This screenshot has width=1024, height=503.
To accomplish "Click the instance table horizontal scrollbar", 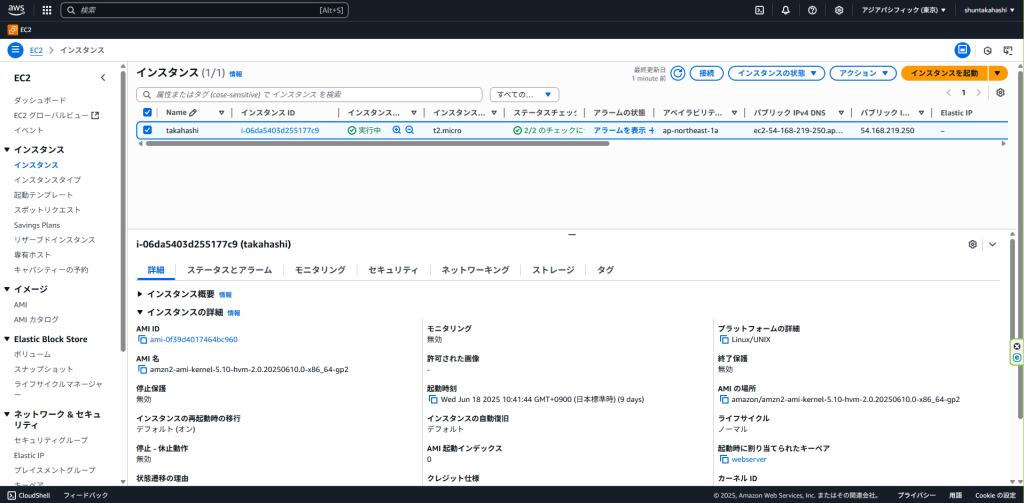I will coord(377,143).
